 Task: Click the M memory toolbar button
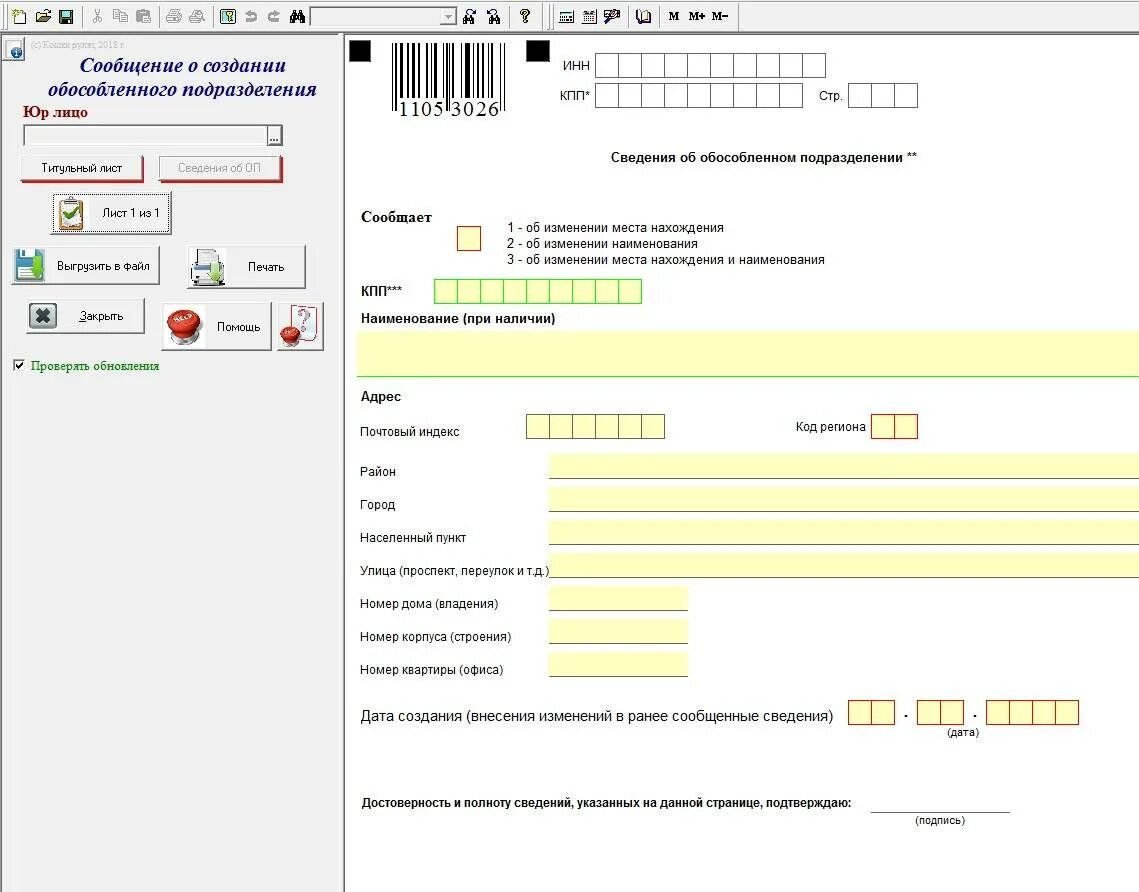[674, 16]
